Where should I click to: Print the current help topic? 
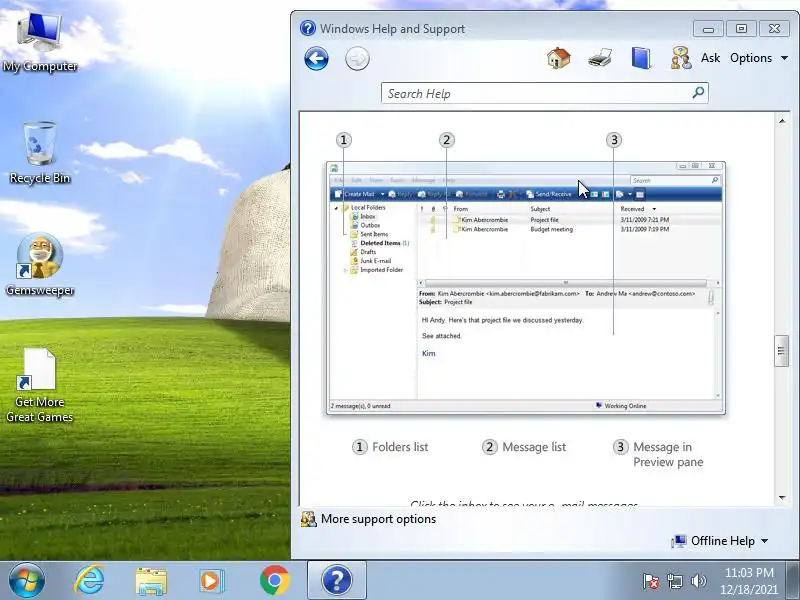coord(599,58)
